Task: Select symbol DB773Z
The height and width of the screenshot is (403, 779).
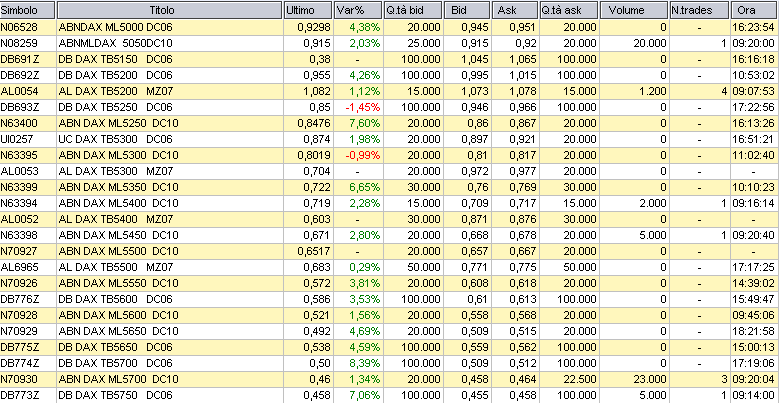Action: pos(19,395)
